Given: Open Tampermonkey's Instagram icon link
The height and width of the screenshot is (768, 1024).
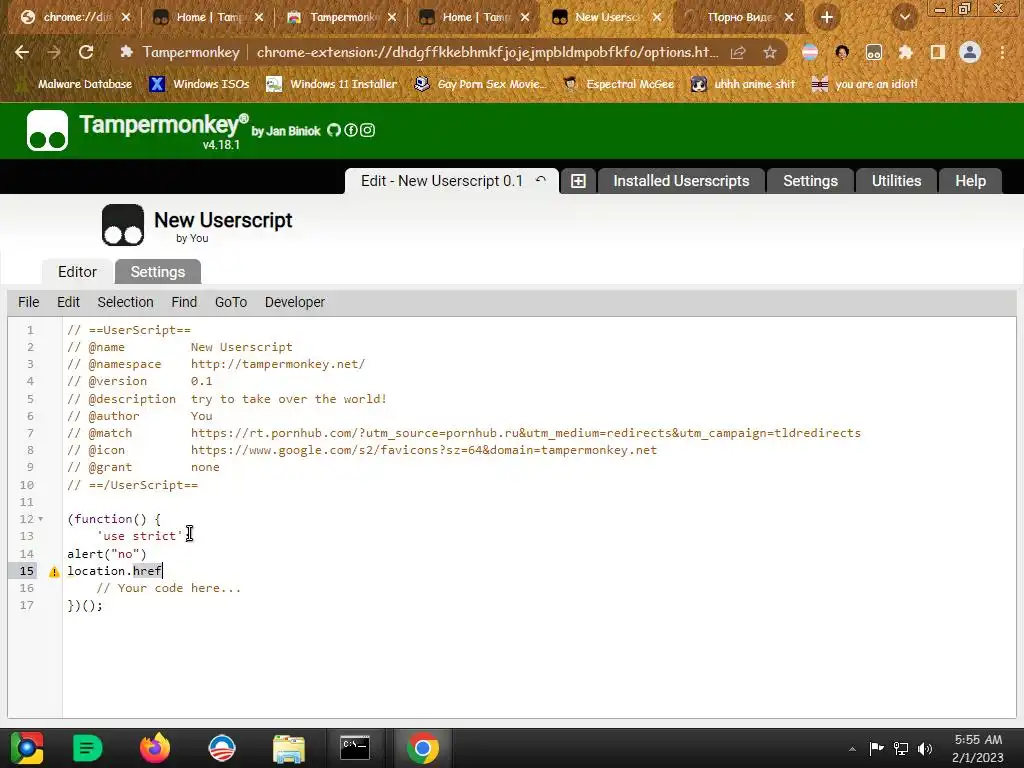Looking at the screenshot, I should [x=368, y=130].
